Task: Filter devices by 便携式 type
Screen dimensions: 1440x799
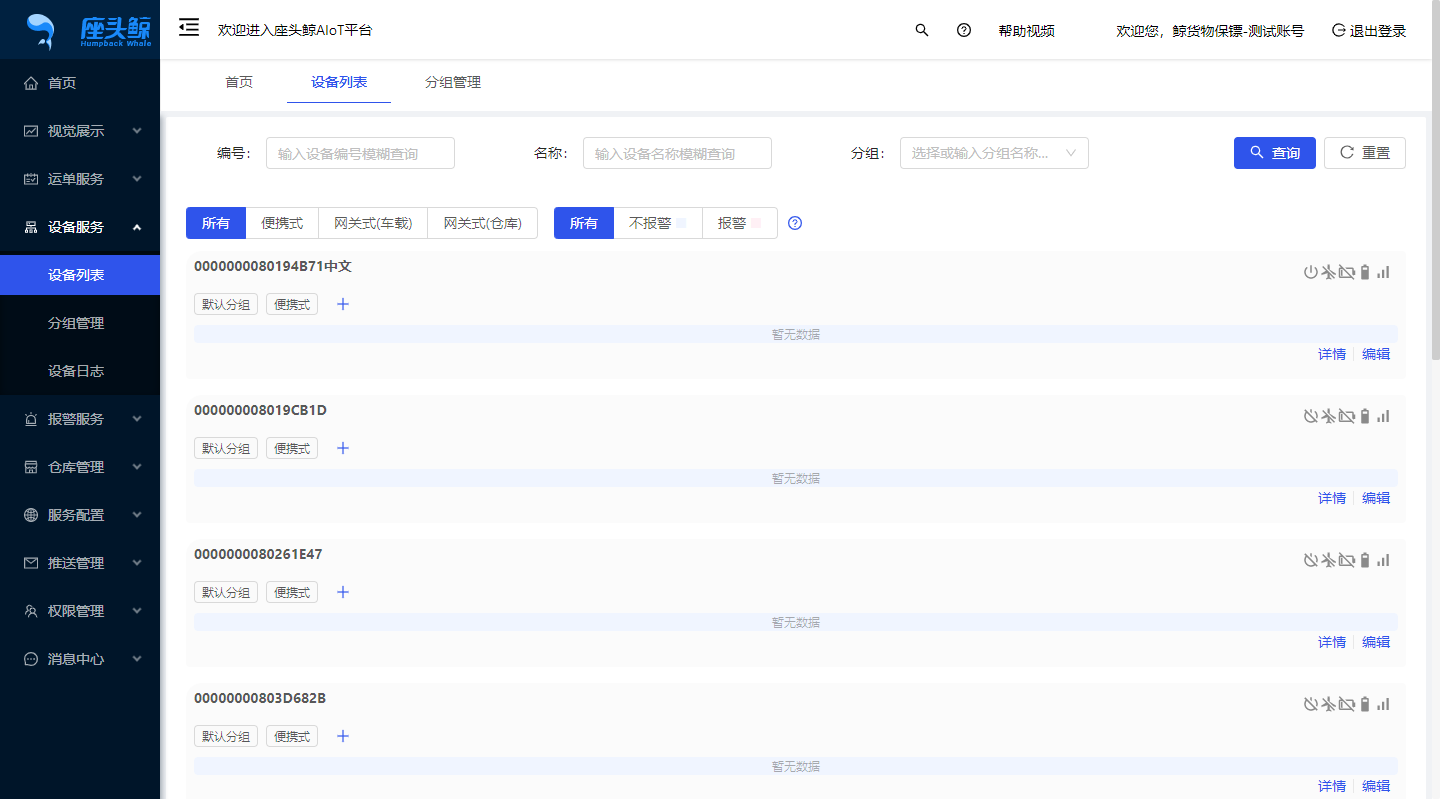Action: [x=282, y=223]
